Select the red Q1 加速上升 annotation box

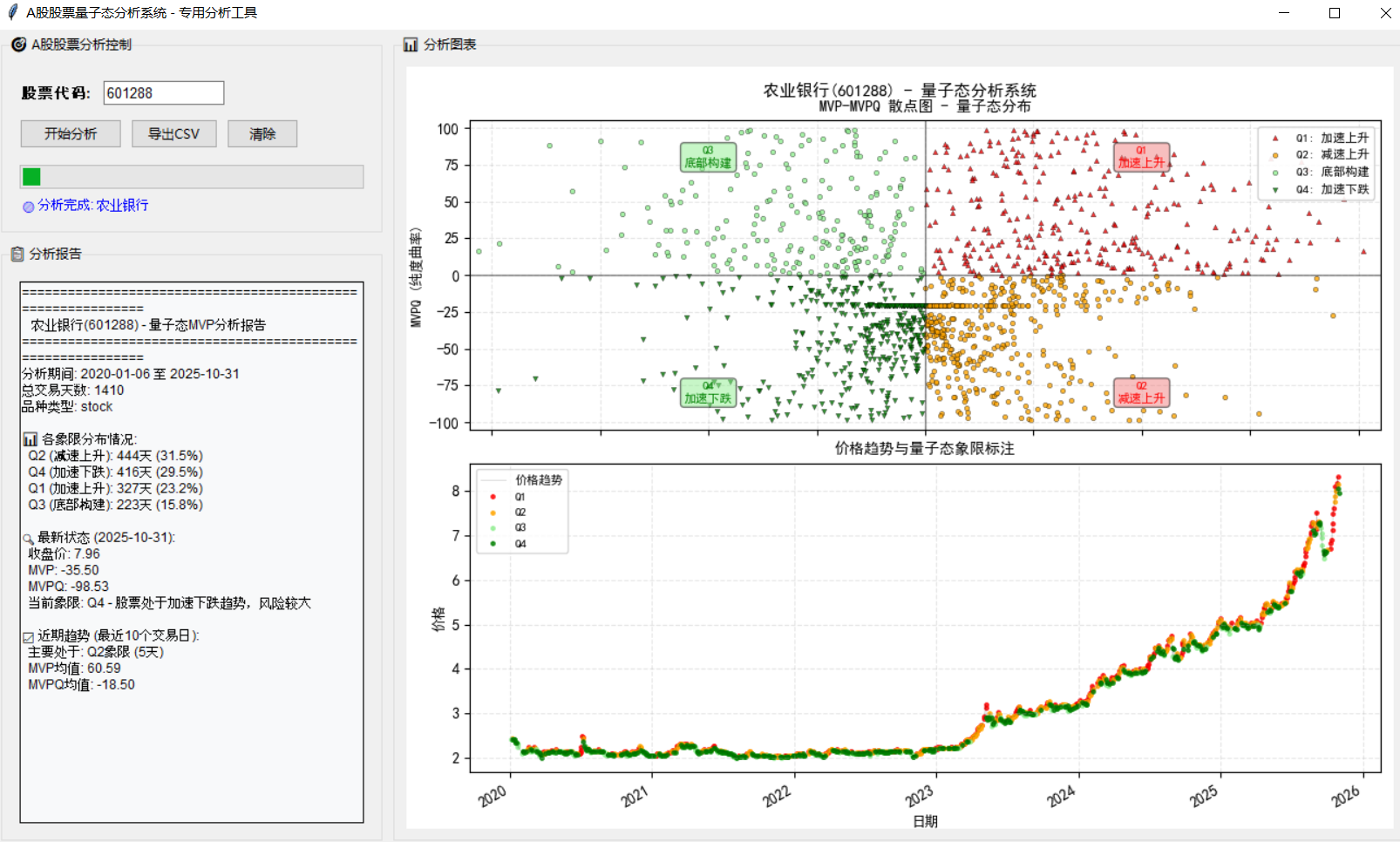coord(1140,157)
